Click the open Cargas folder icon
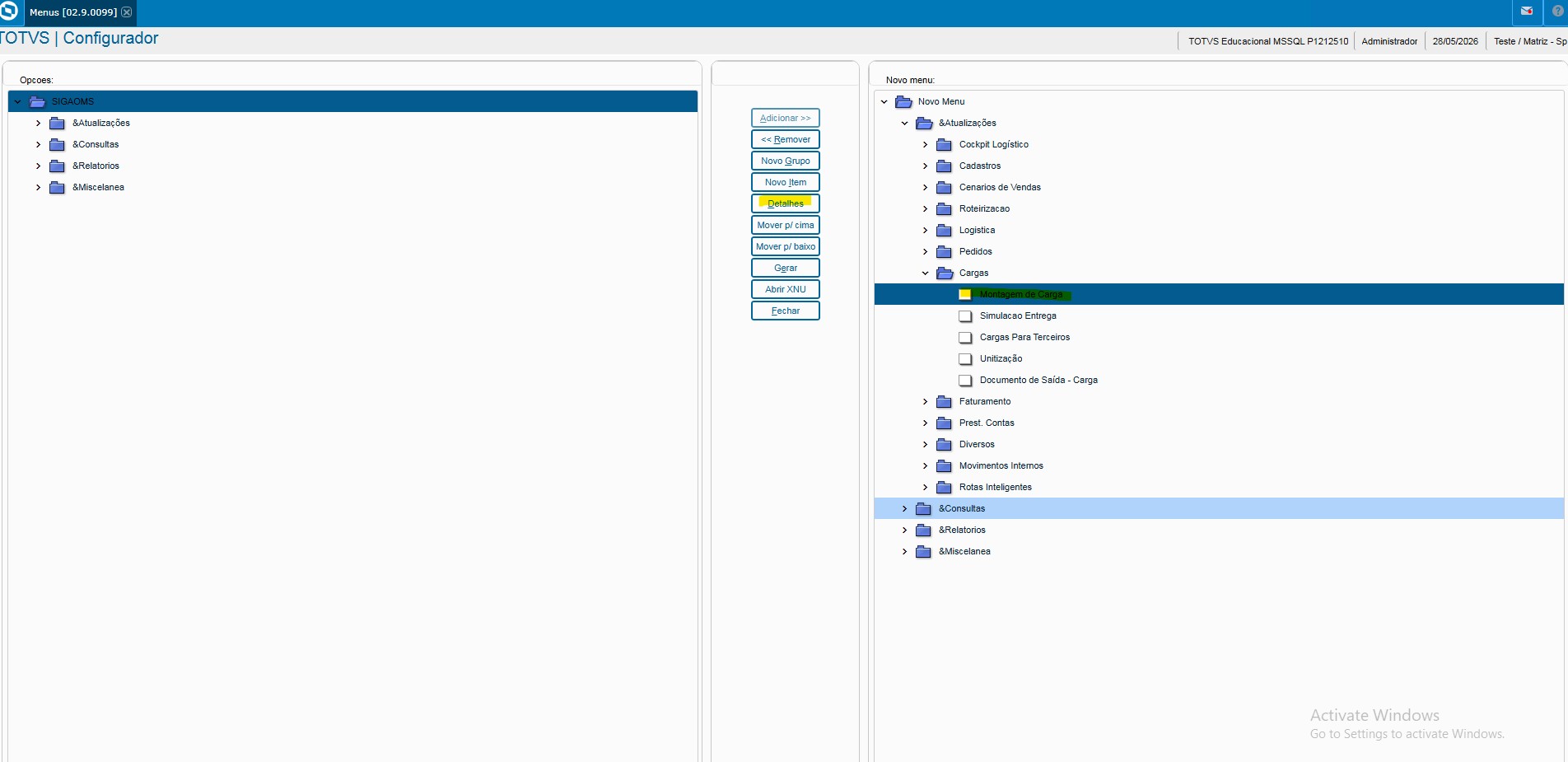The width and height of the screenshot is (1568, 762). (x=945, y=273)
